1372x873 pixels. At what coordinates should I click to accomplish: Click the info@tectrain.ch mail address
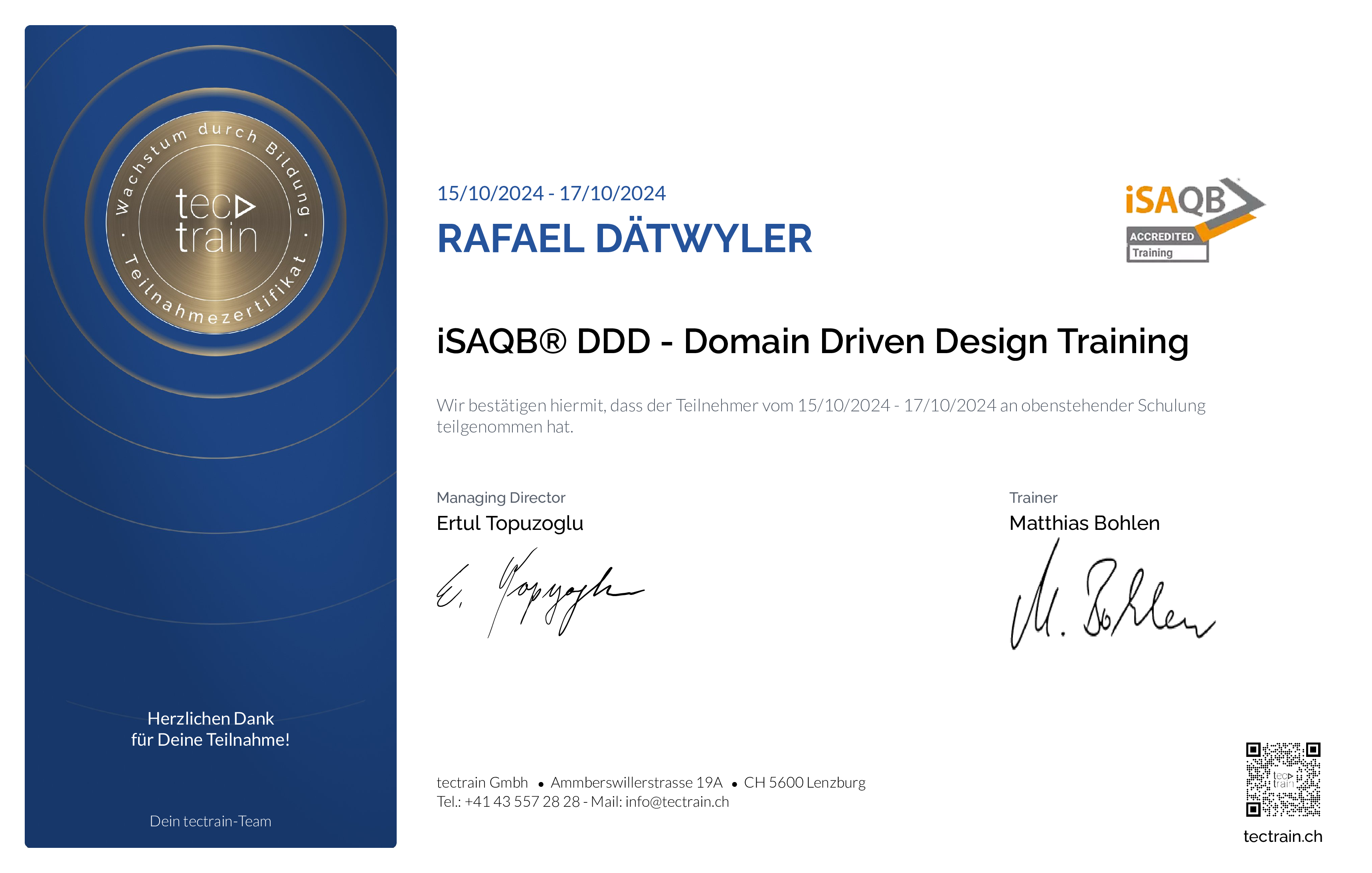(677, 802)
